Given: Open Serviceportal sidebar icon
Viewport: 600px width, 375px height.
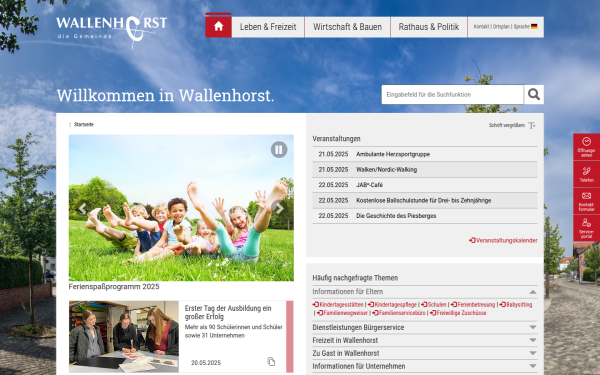Looking at the screenshot, I should point(586,228).
